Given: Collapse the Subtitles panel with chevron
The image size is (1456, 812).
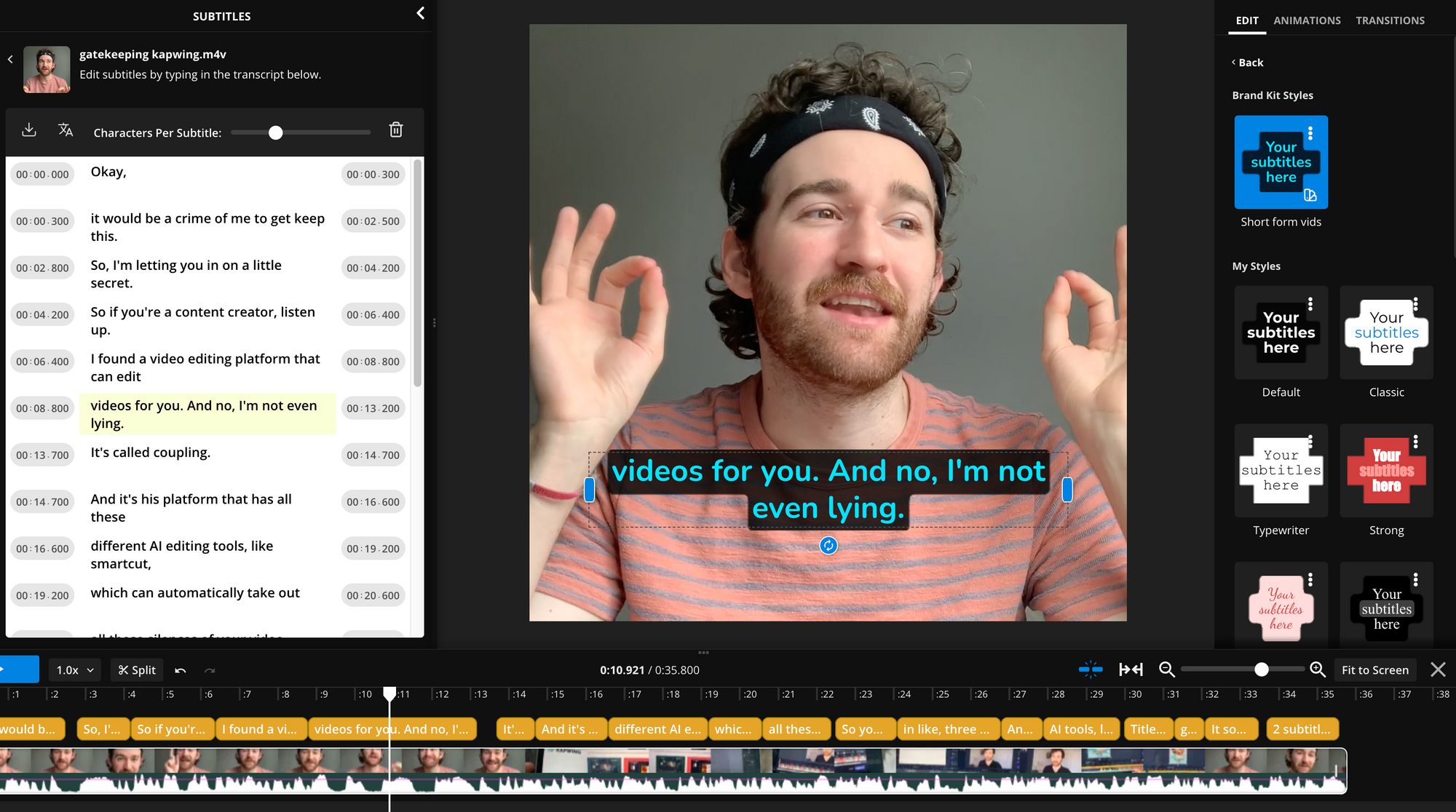Looking at the screenshot, I should (x=420, y=14).
